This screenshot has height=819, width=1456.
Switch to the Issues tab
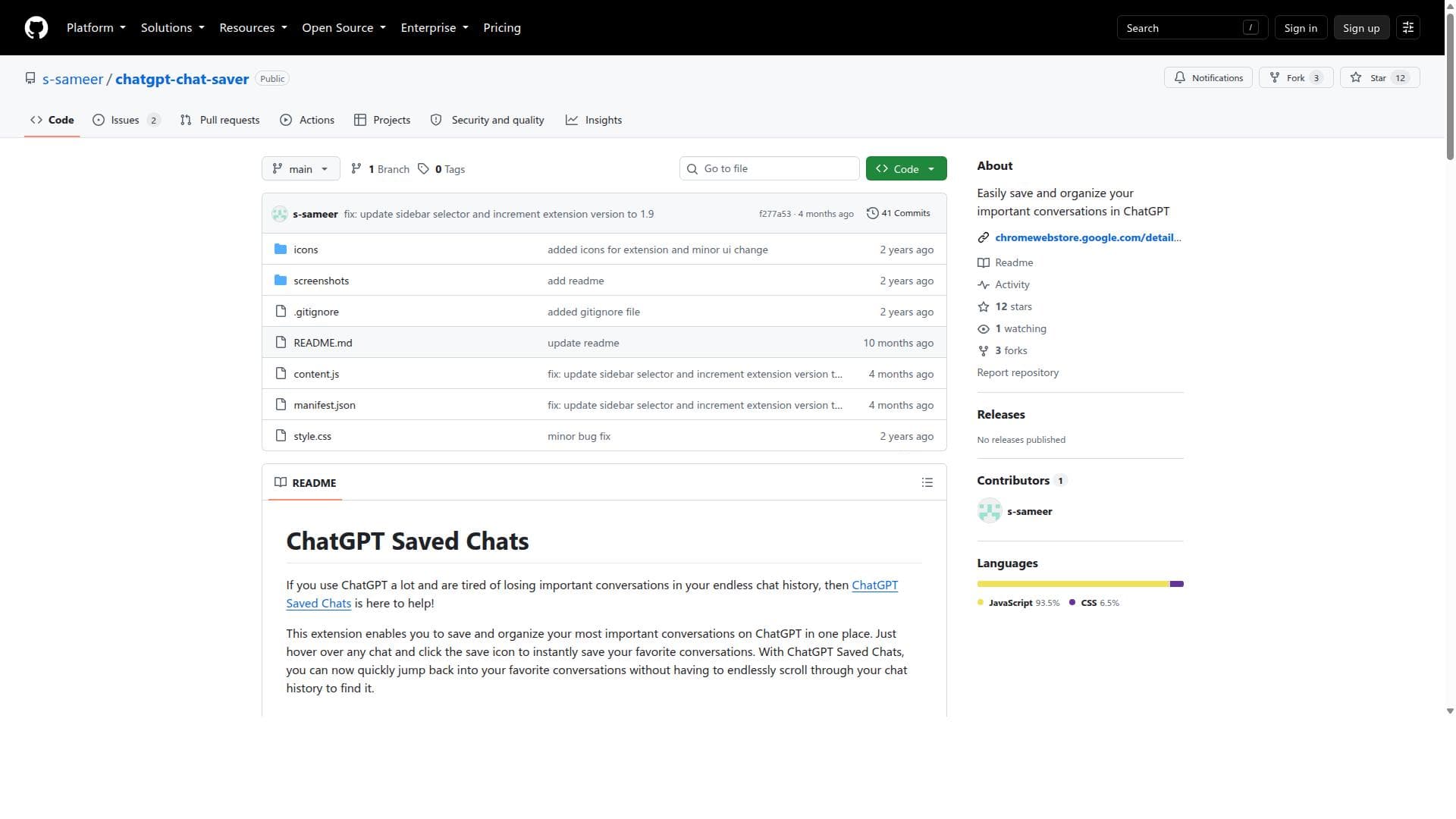[126, 120]
